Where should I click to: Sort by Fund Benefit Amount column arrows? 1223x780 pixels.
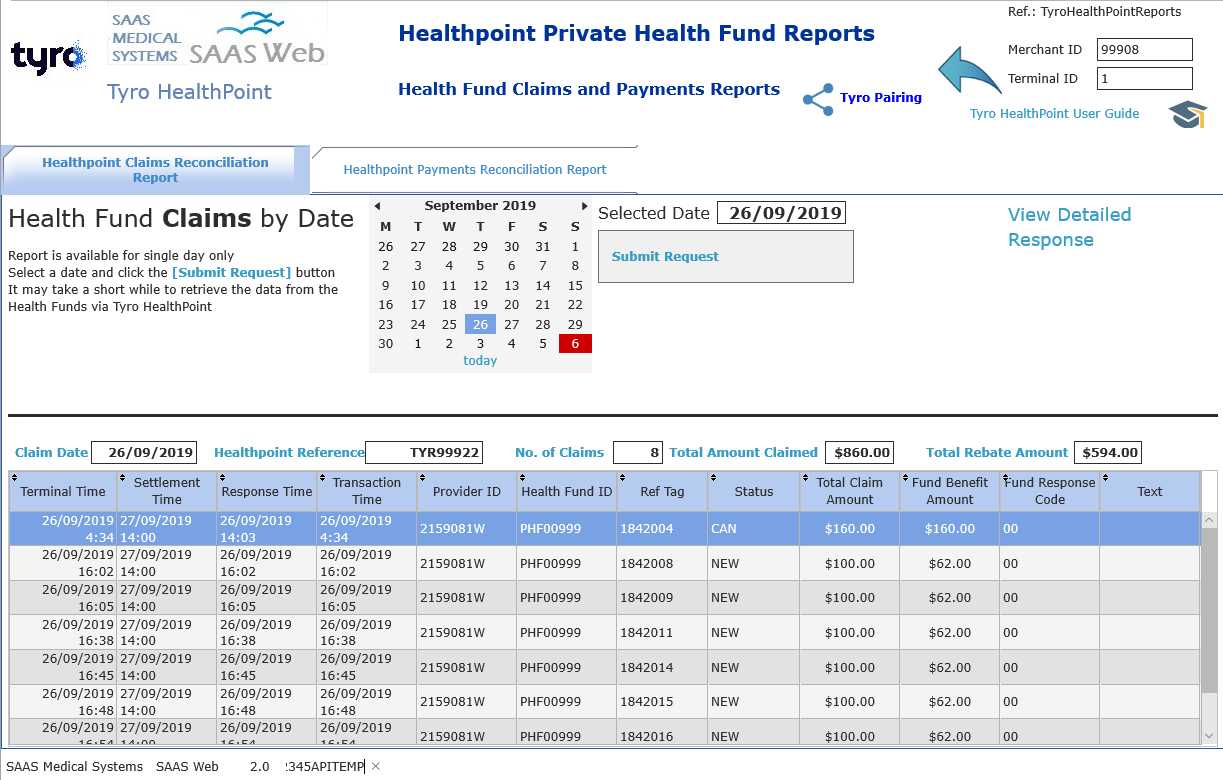click(905, 478)
